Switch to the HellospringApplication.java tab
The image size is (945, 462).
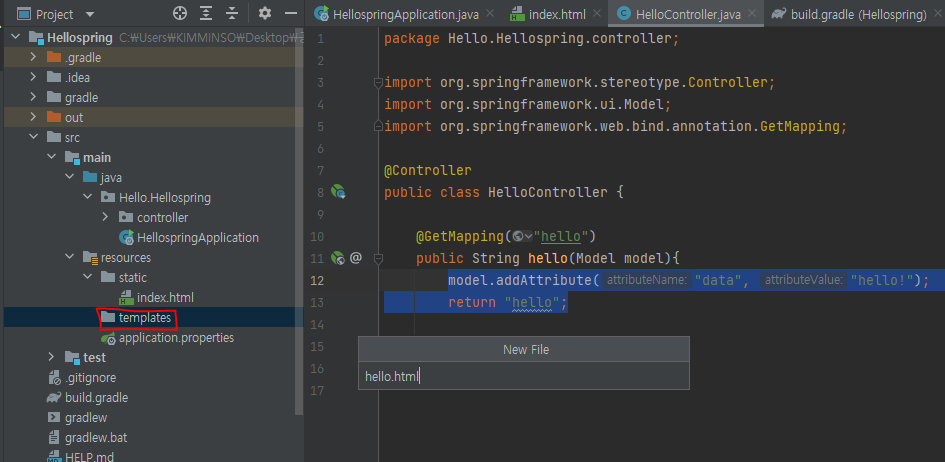[x=405, y=14]
